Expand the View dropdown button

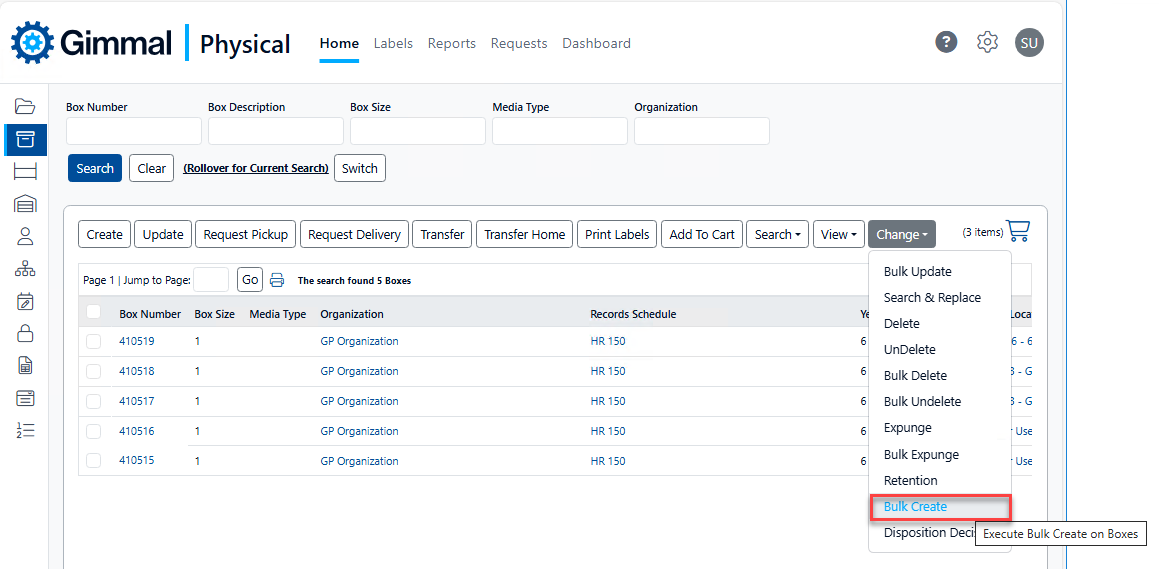tap(838, 235)
